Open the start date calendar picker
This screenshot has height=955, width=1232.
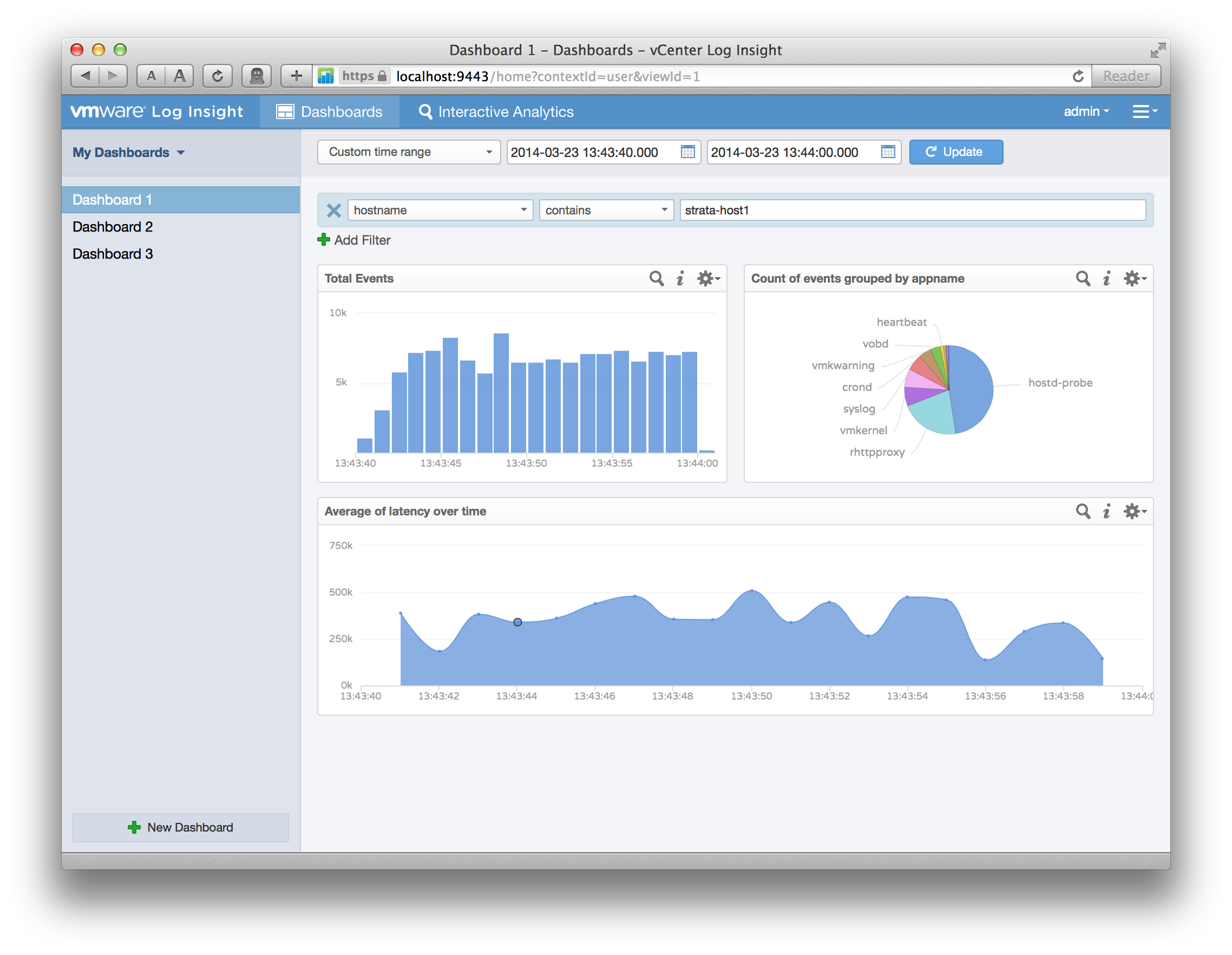tap(687, 152)
